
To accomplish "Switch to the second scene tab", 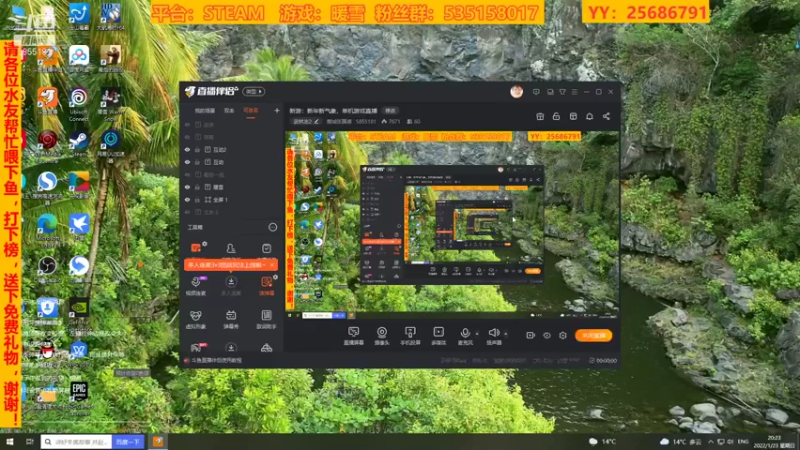I will tap(229, 111).
